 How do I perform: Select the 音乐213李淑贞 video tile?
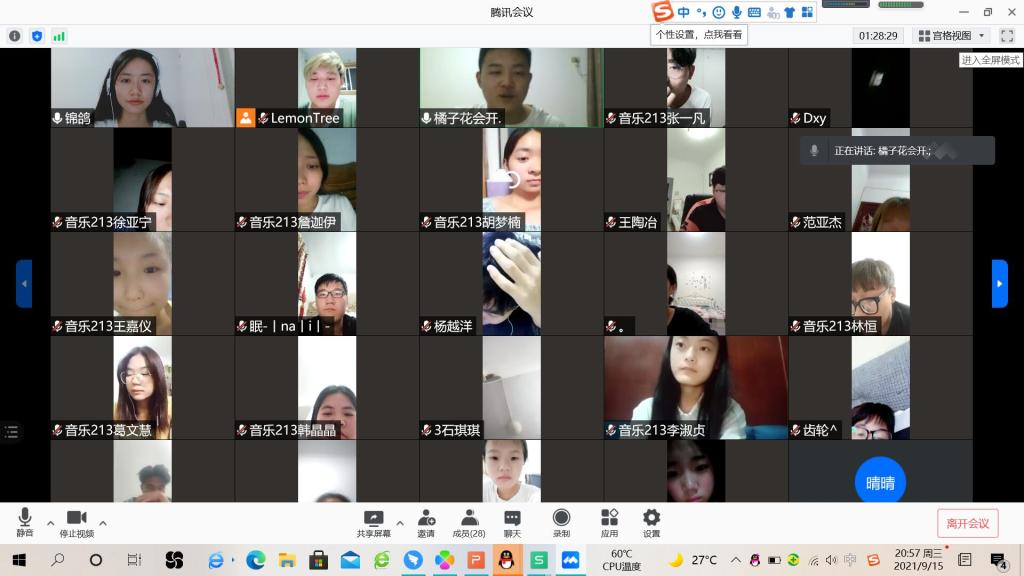(x=695, y=387)
